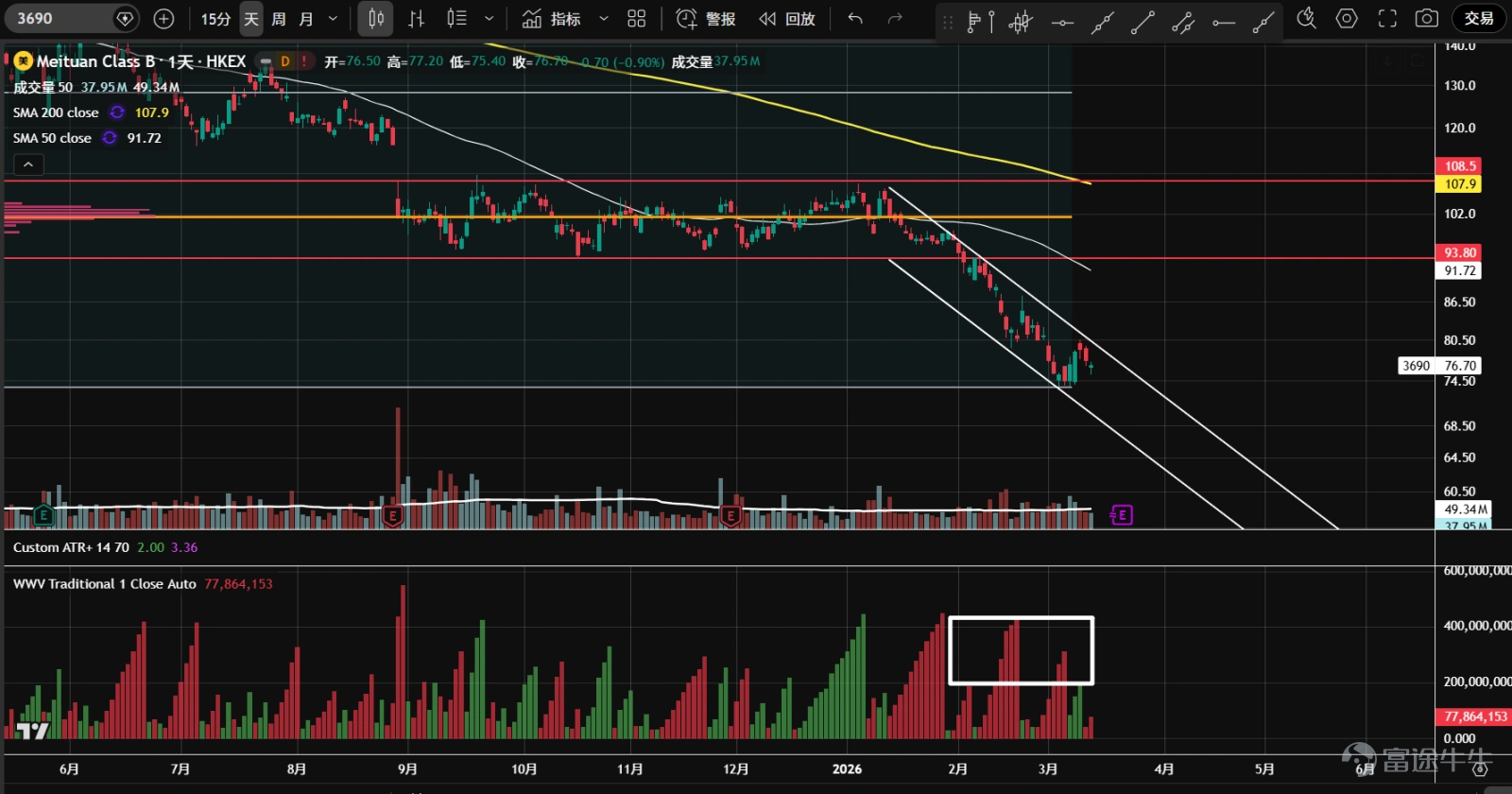Grab the favorites toolbar drag handle
The image size is (1512, 794).
click(948, 21)
